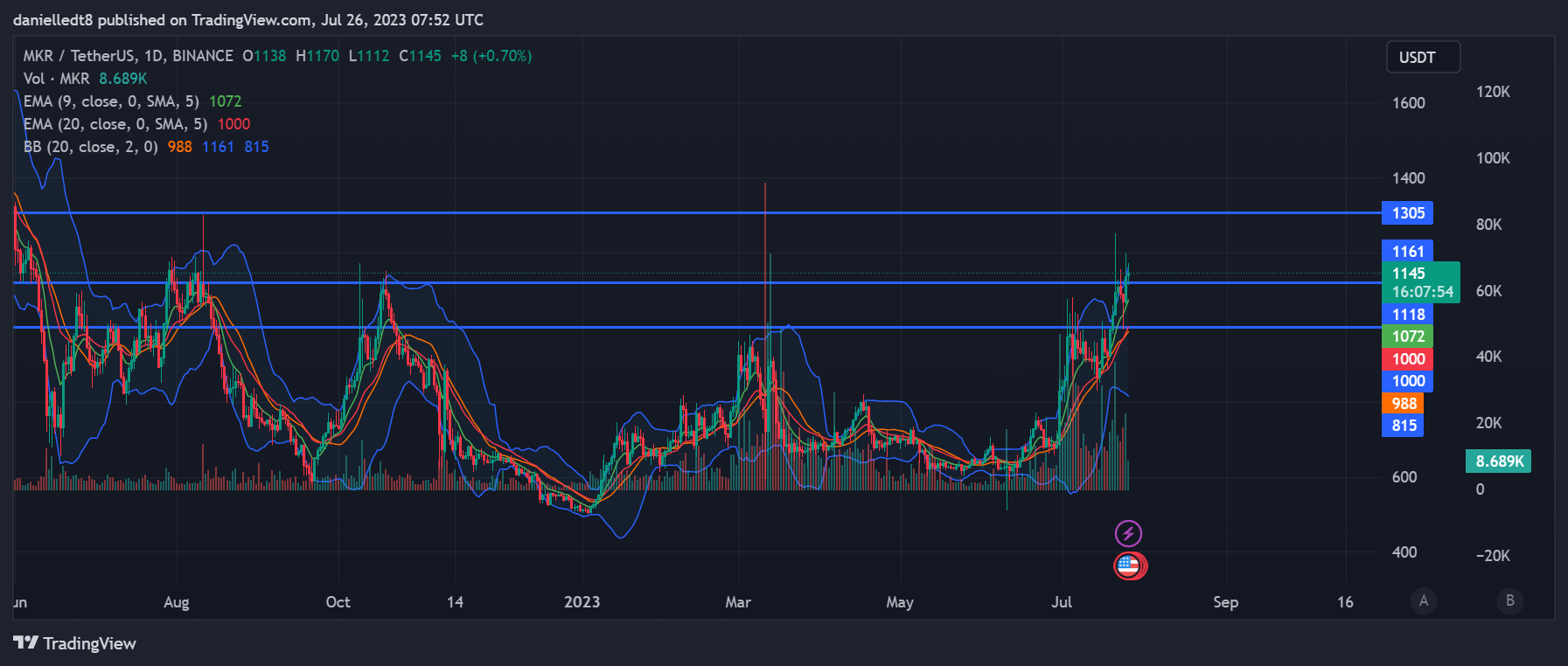The width and height of the screenshot is (1568, 666).
Task: Click the orange 988 BB basis label
Action: point(1404,403)
